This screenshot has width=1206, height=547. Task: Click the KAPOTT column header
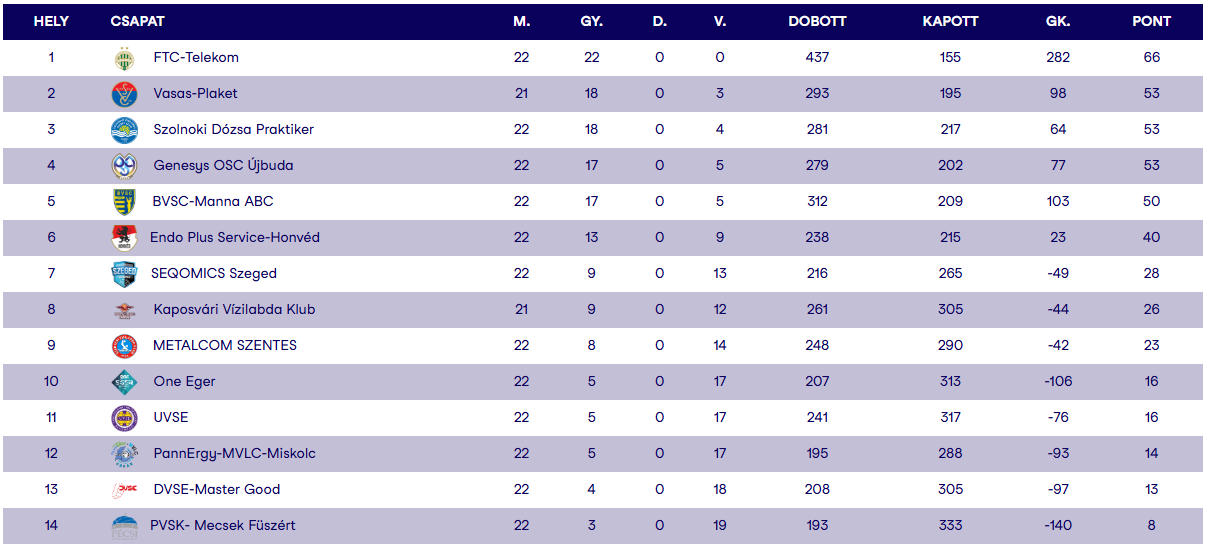950,21
